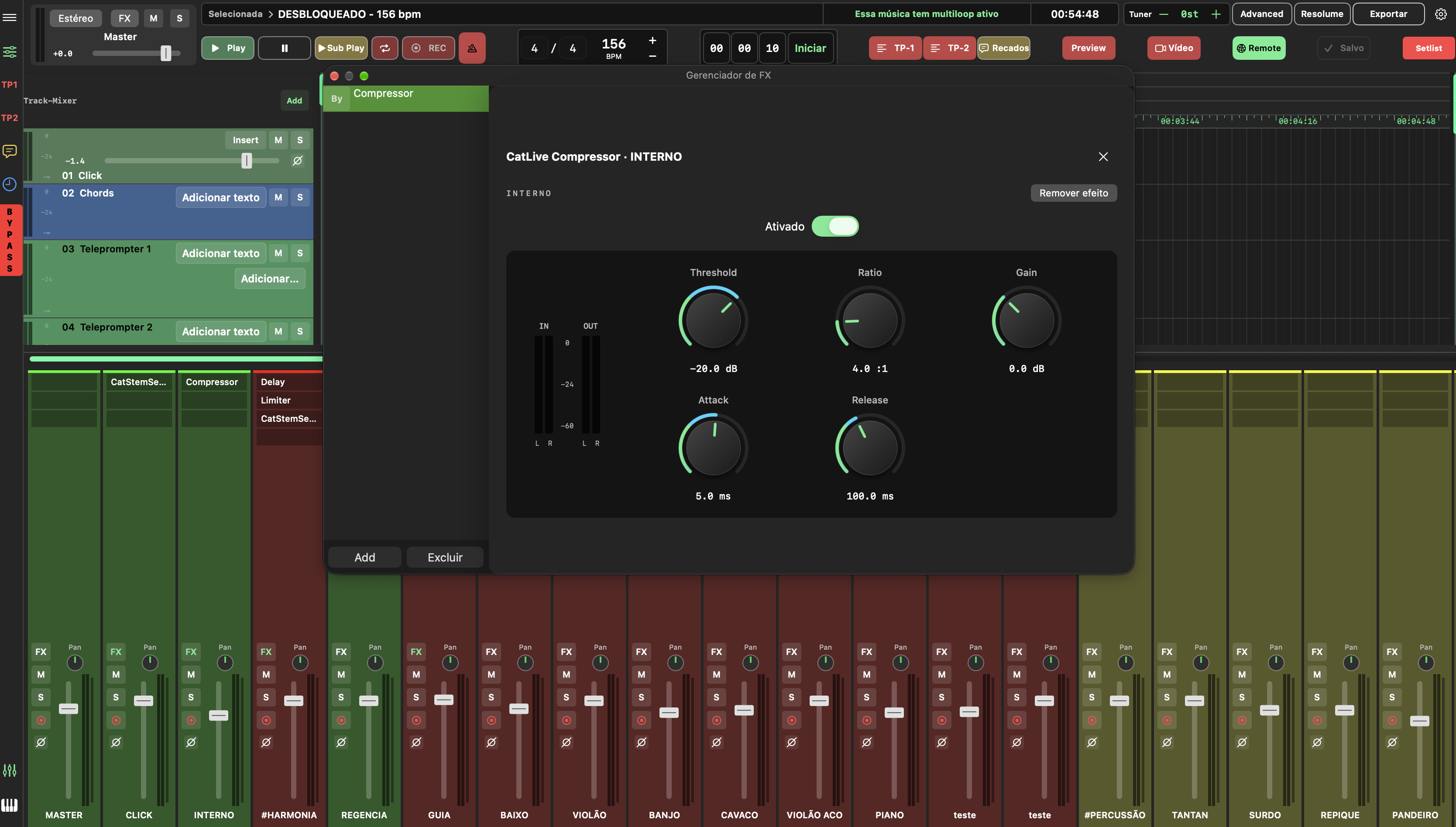The width and height of the screenshot is (1456, 827).
Task: Close the CatLive Compressor panel with X
Action: click(1103, 157)
